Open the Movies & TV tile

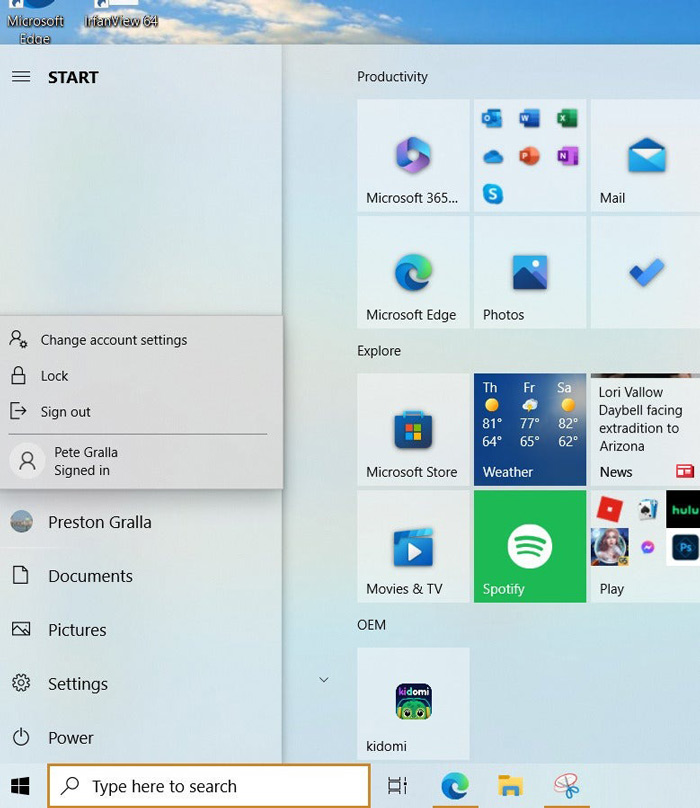click(x=413, y=547)
